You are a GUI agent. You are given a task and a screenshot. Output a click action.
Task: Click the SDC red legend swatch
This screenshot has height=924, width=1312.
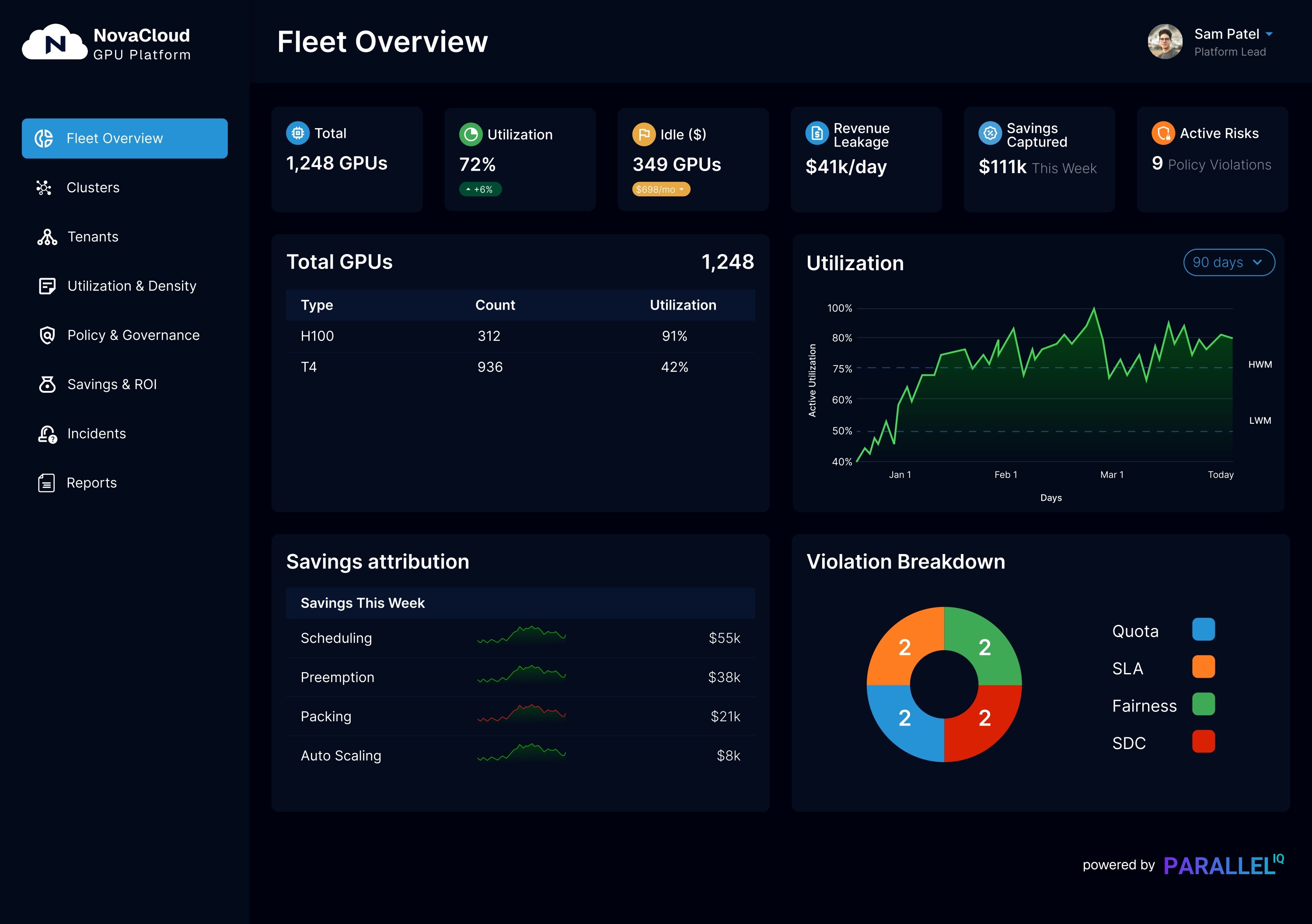coord(1204,742)
